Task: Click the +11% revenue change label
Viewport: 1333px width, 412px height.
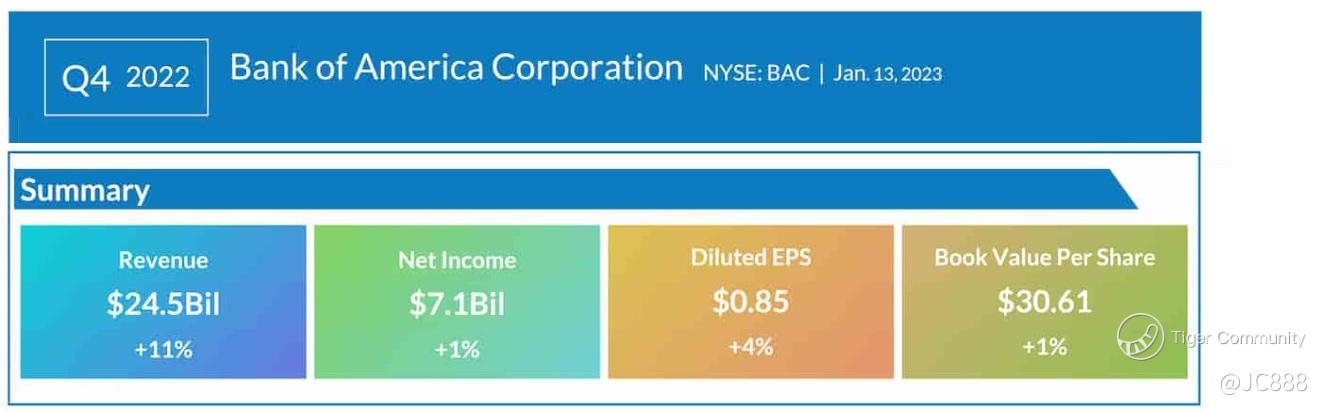Action: (163, 350)
